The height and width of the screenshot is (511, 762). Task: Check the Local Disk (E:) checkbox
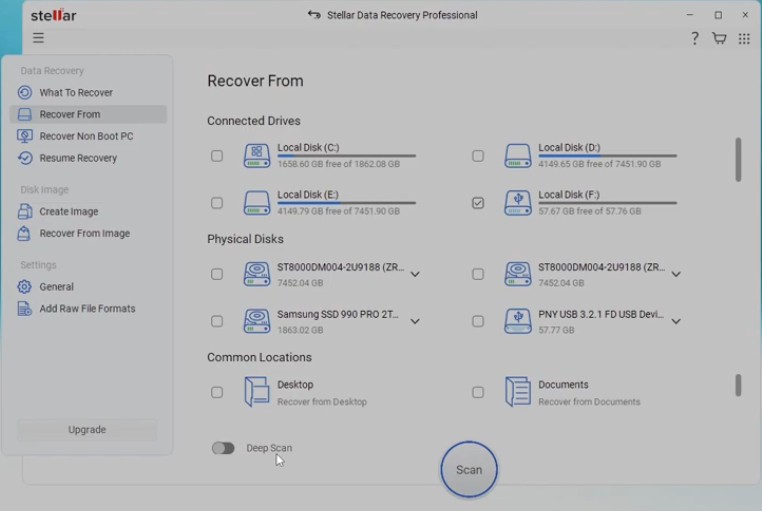pyautogui.click(x=217, y=203)
